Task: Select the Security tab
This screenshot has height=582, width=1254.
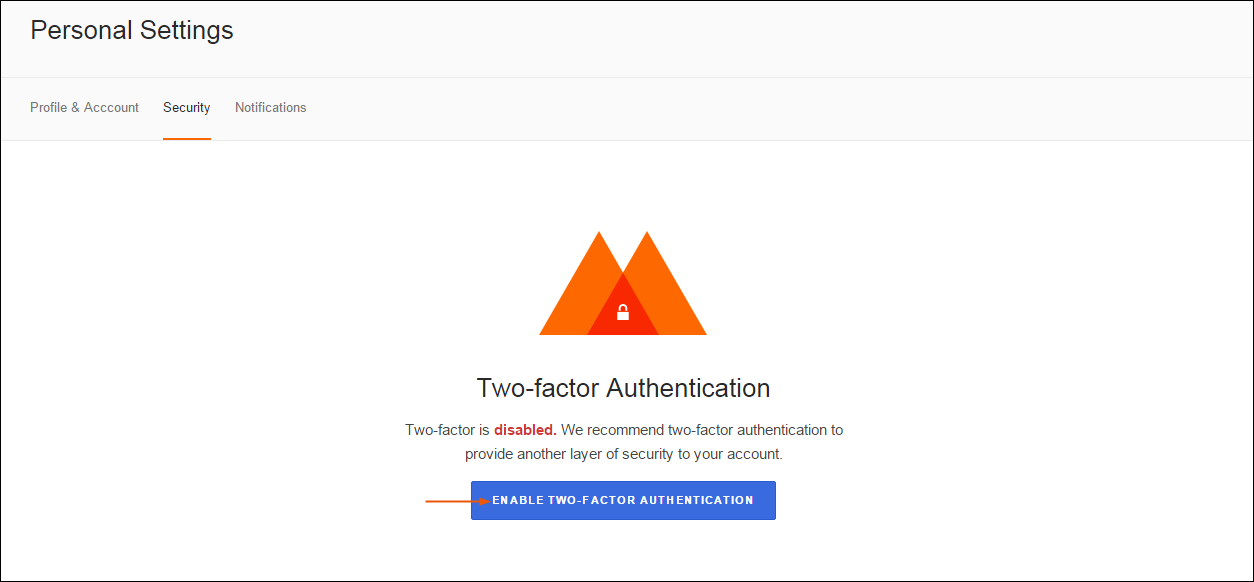Action: coord(187,107)
